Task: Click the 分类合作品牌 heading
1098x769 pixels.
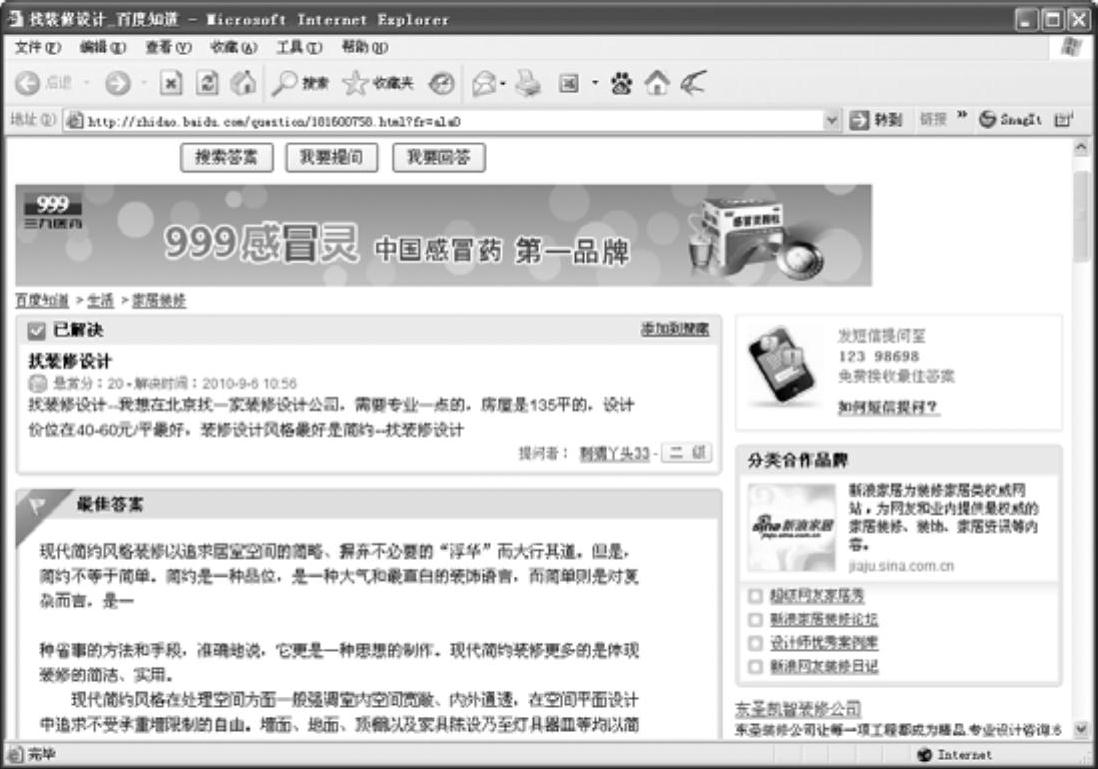Action: click(797, 460)
